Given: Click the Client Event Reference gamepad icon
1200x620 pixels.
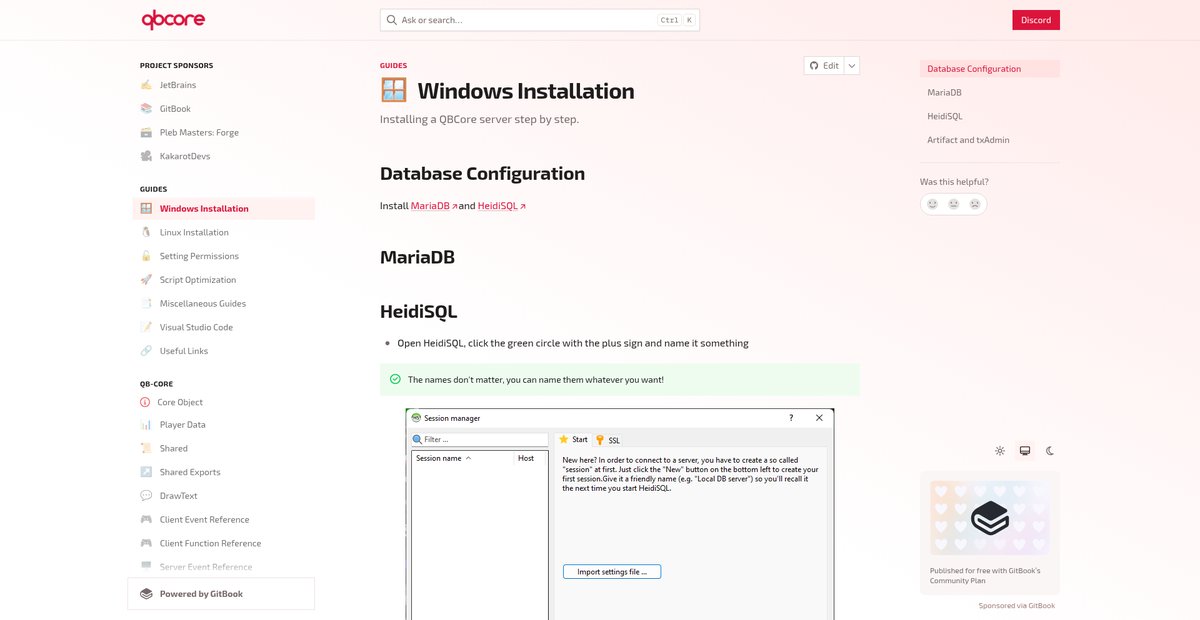Looking at the screenshot, I should [146, 520].
